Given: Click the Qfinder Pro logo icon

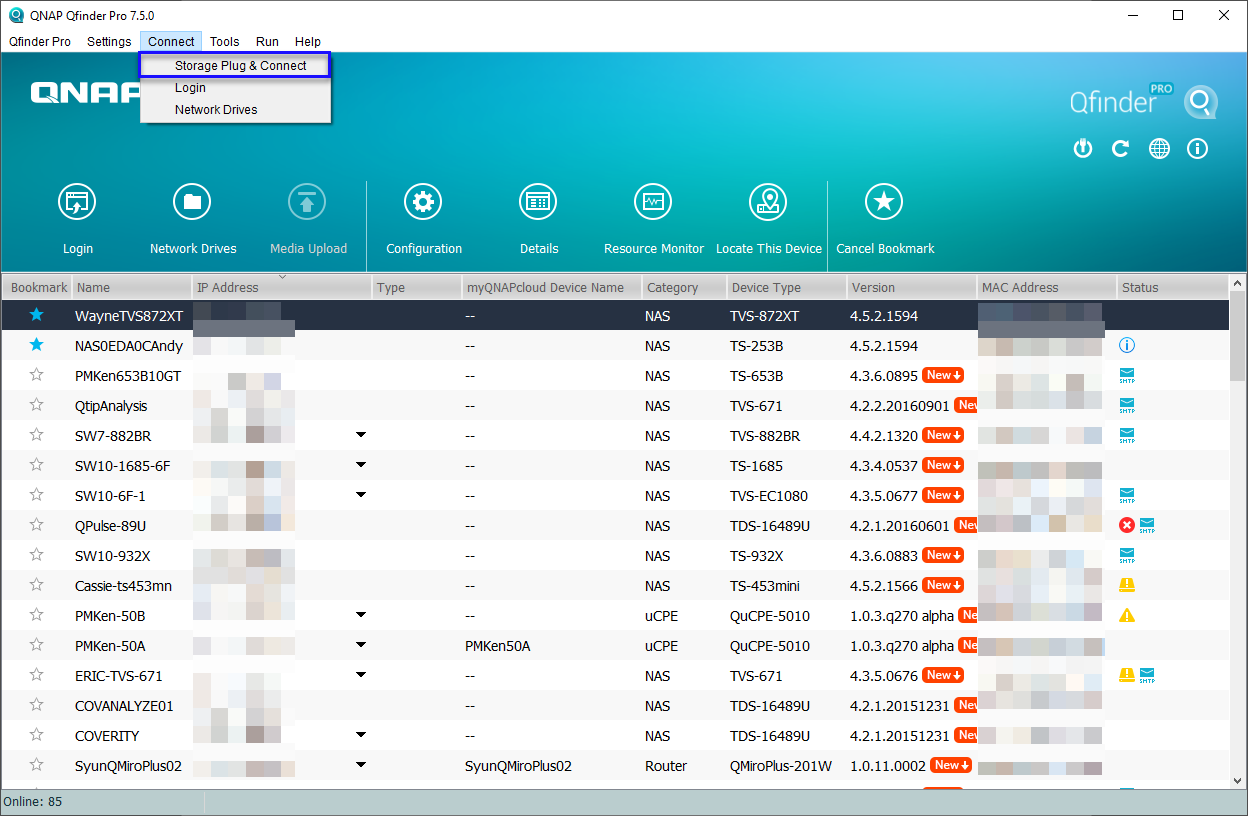Looking at the screenshot, I should pyautogui.click(x=1201, y=102).
